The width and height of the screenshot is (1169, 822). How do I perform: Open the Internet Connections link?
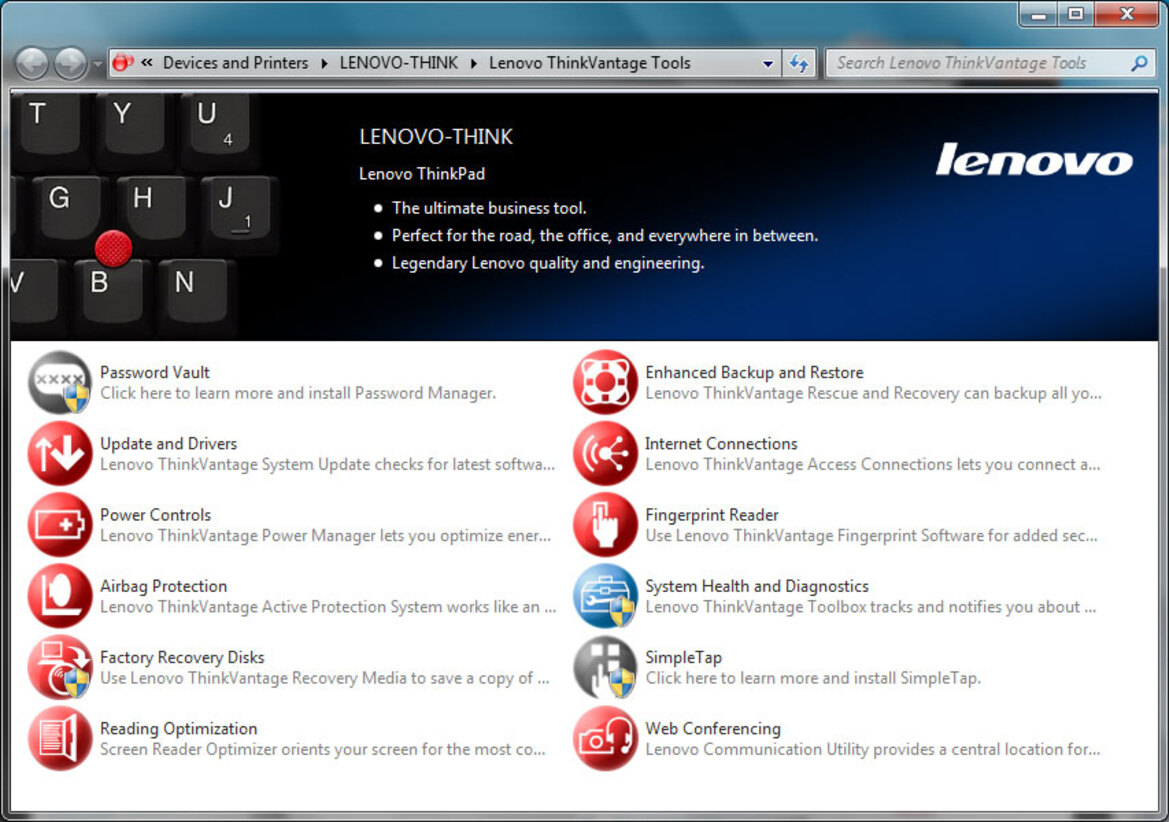[x=721, y=443]
